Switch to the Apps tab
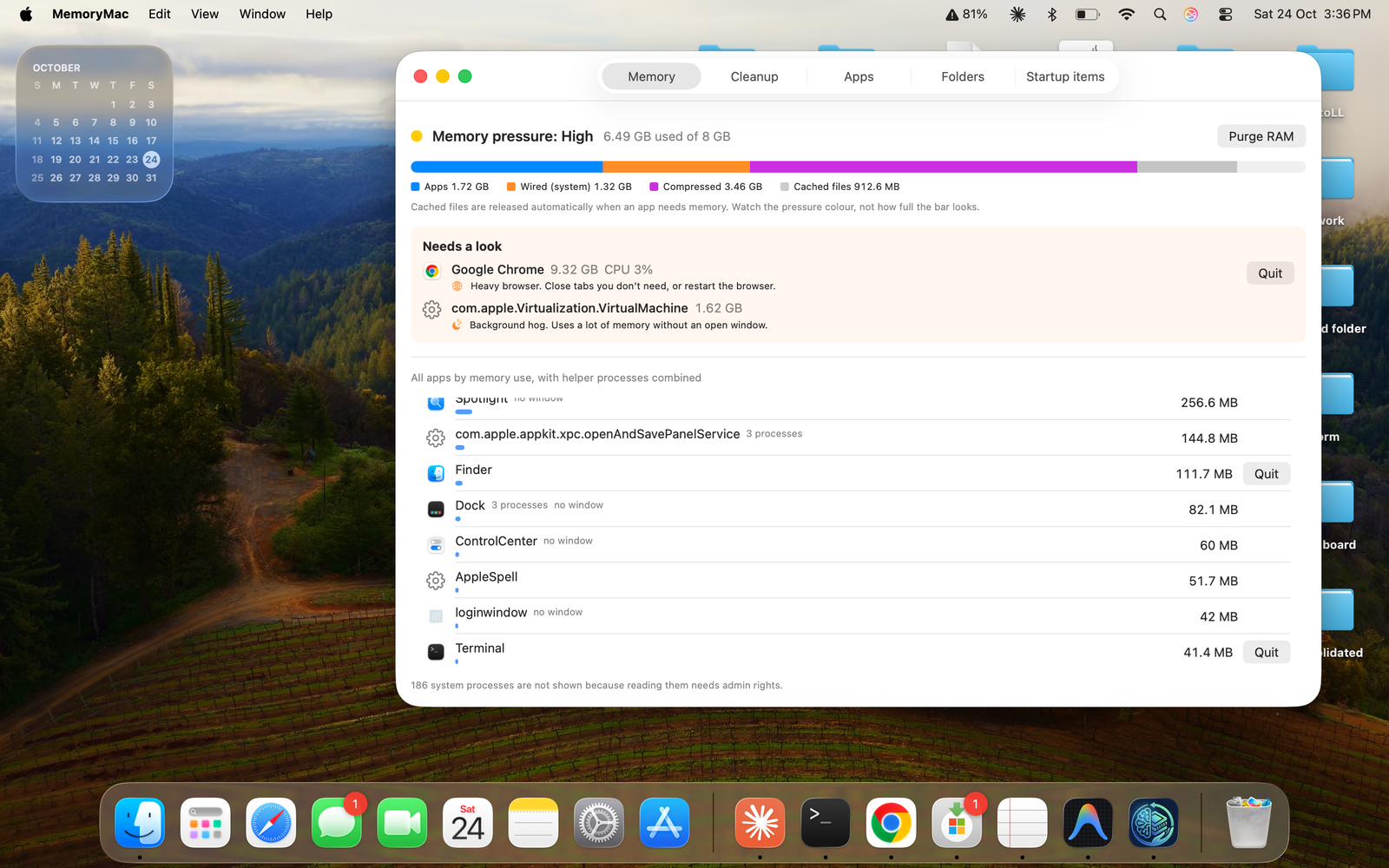The width and height of the screenshot is (1389, 868). click(x=859, y=76)
